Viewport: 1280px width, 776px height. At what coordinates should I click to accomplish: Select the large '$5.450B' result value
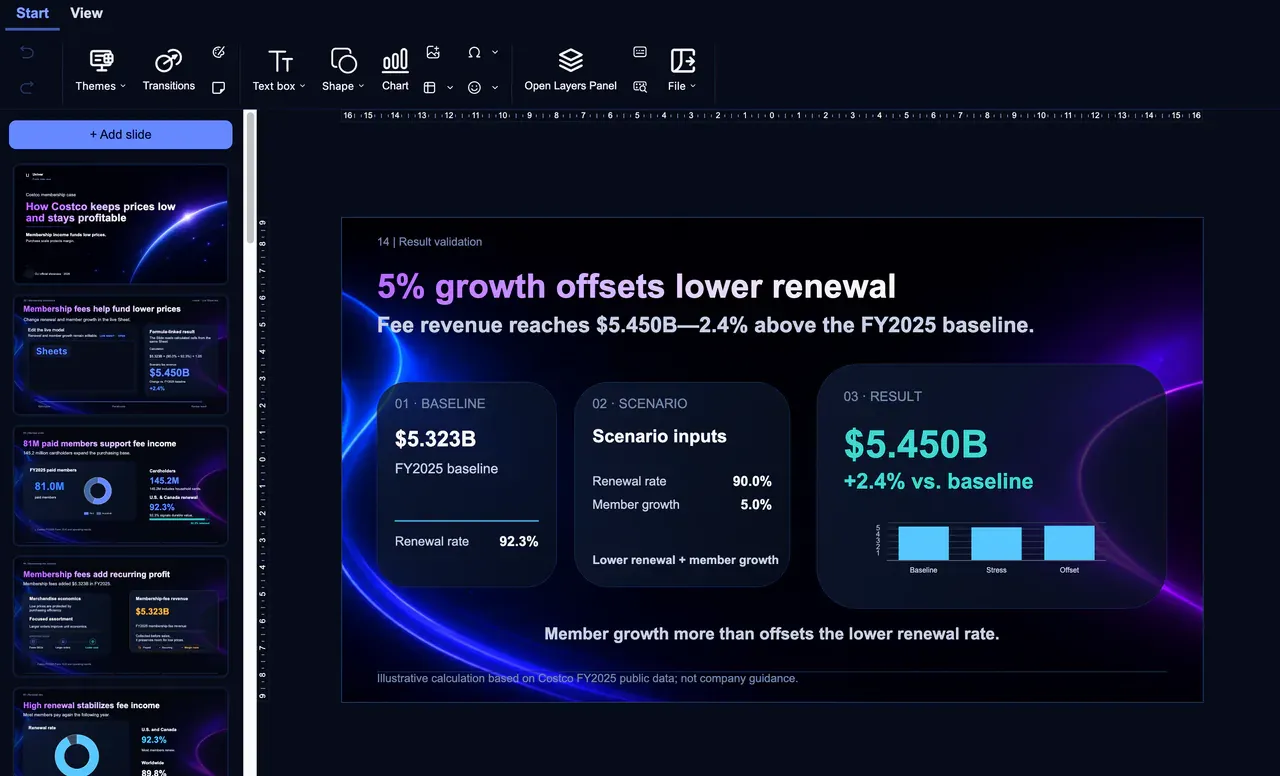click(x=916, y=444)
